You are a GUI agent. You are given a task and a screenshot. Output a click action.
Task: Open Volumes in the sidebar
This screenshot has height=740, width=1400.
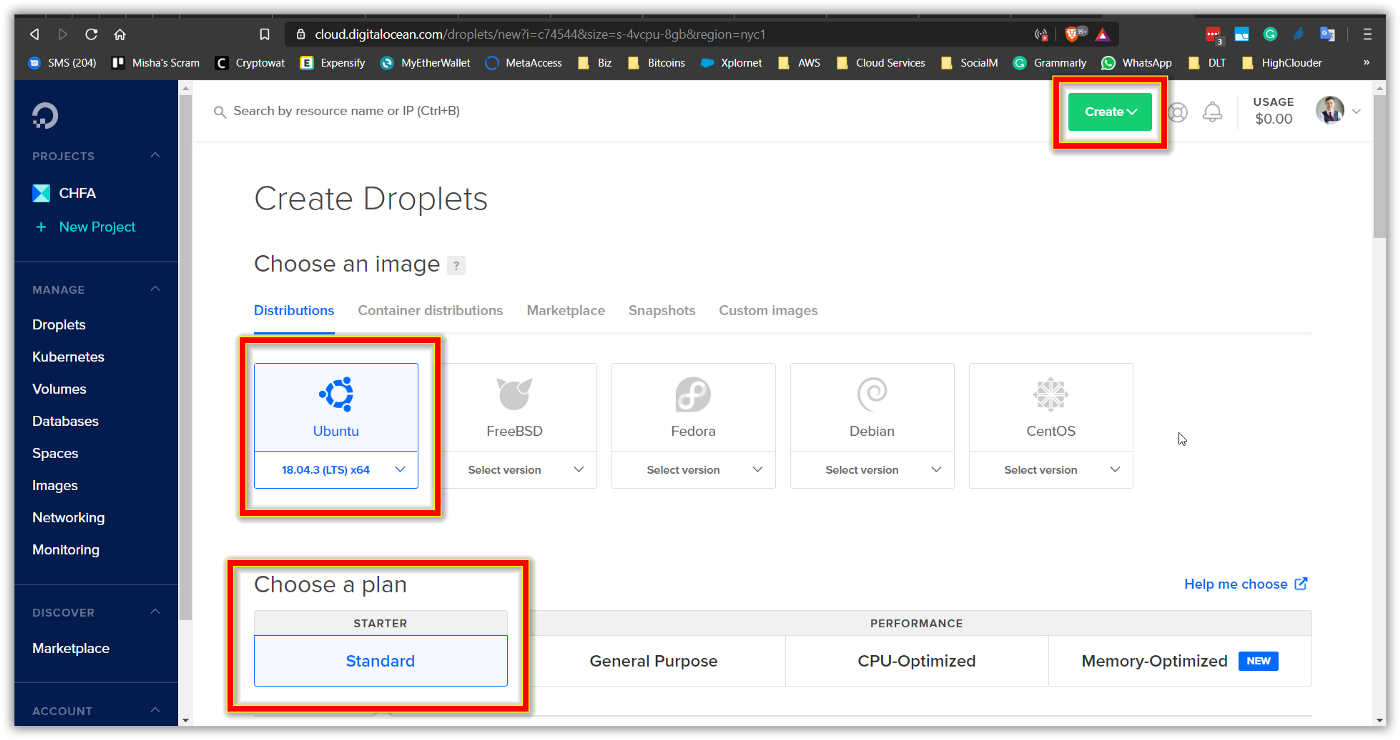pos(59,389)
